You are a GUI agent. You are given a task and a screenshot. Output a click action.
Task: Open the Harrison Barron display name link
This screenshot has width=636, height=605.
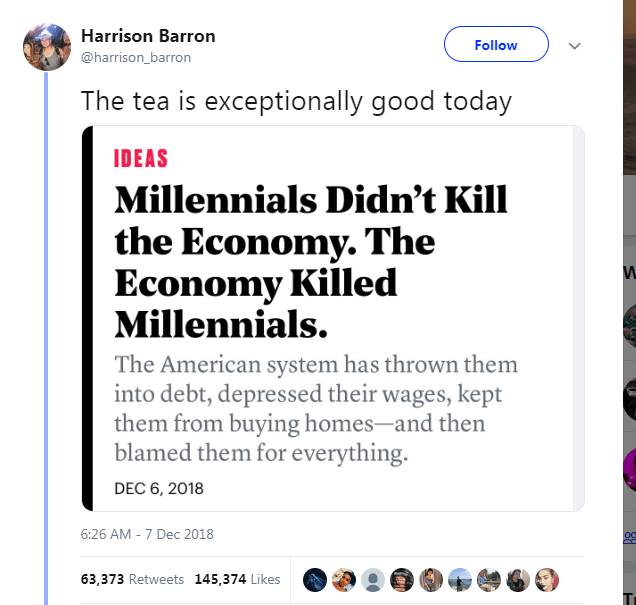[147, 36]
